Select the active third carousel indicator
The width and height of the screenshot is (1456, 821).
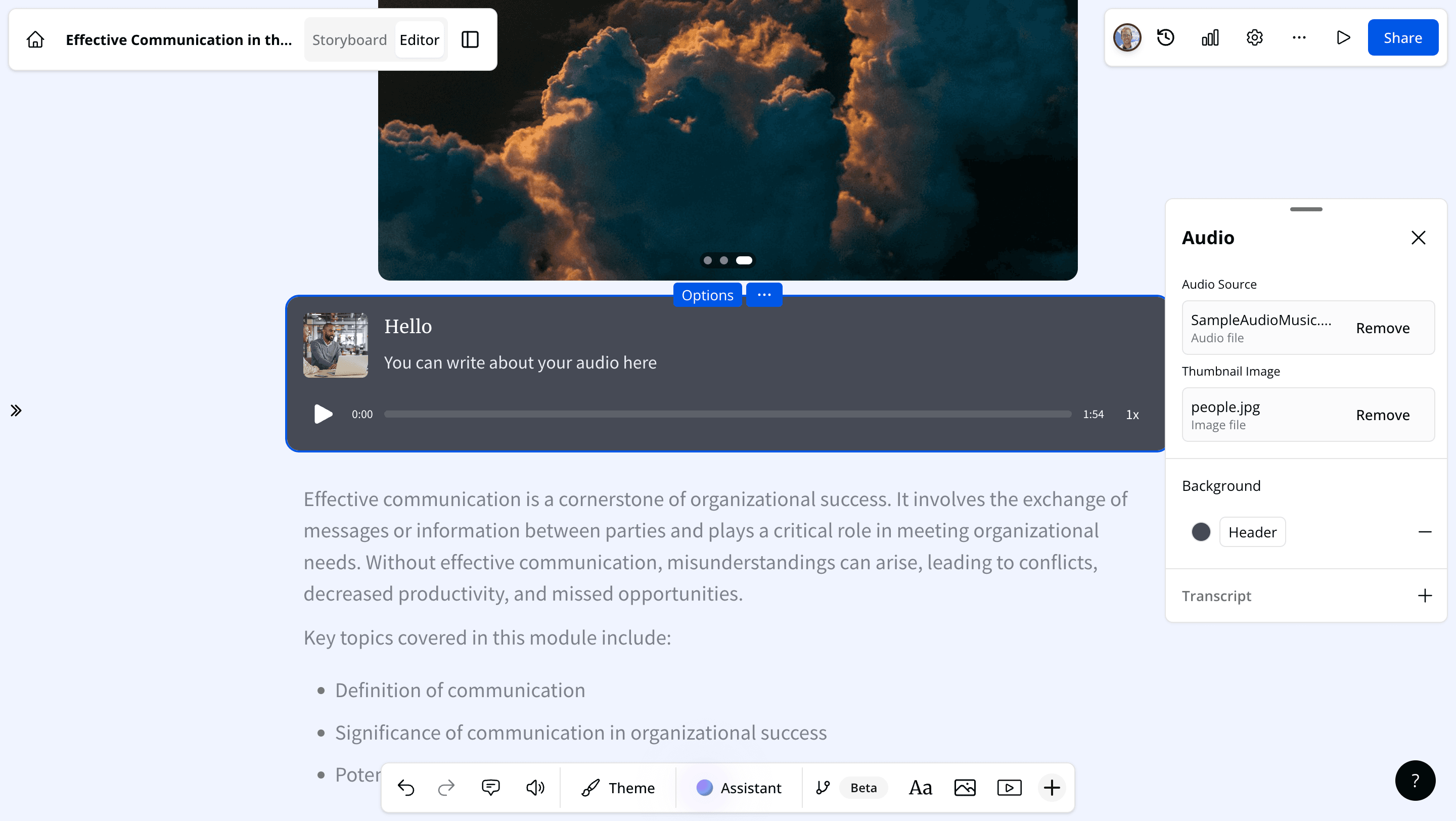(744, 260)
